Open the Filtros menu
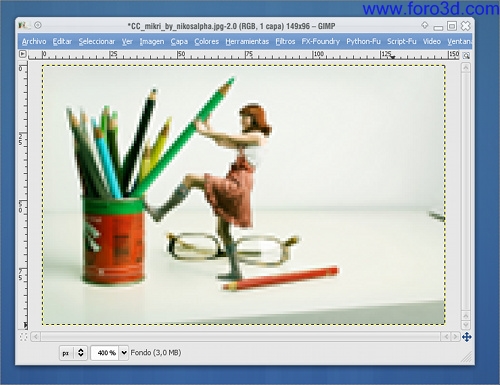This screenshot has height=385, width=500. click(x=285, y=41)
